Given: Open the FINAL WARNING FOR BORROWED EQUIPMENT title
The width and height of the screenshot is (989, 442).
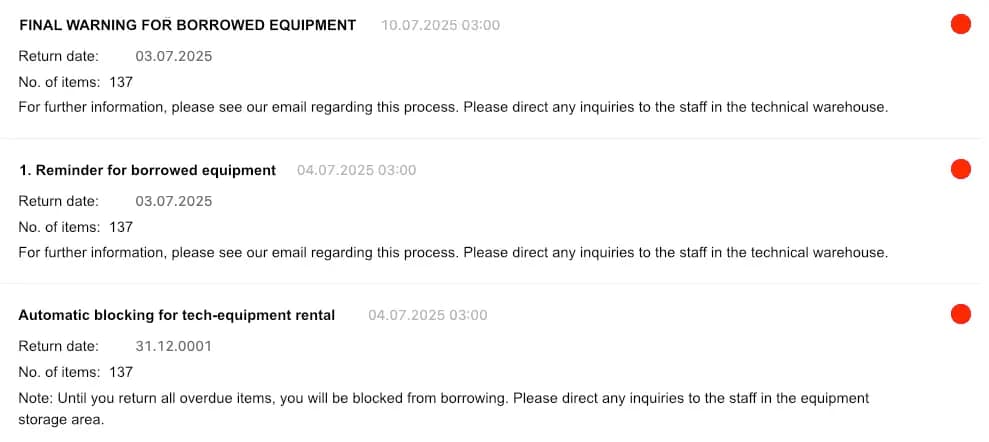Looking at the screenshot, I should 187,25.
